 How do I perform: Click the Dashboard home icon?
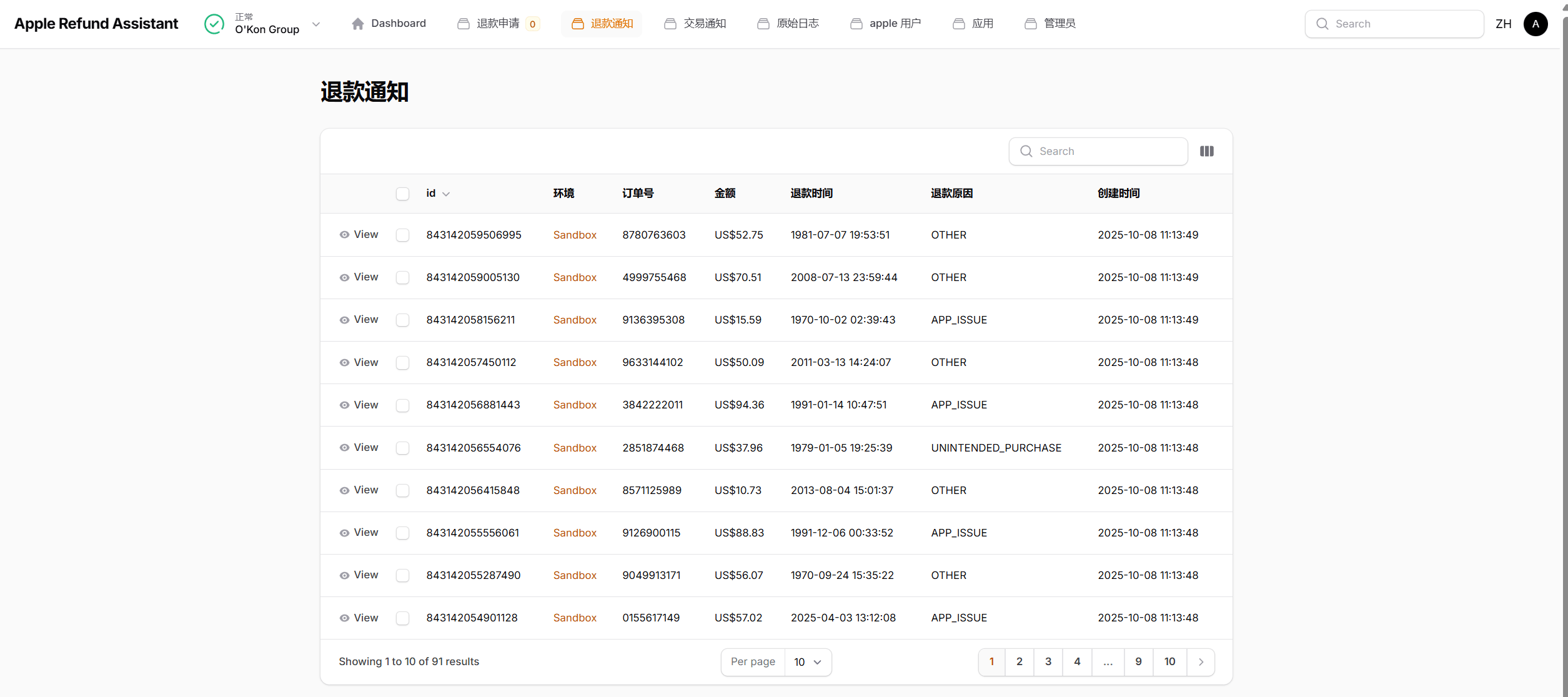(357, 24)
